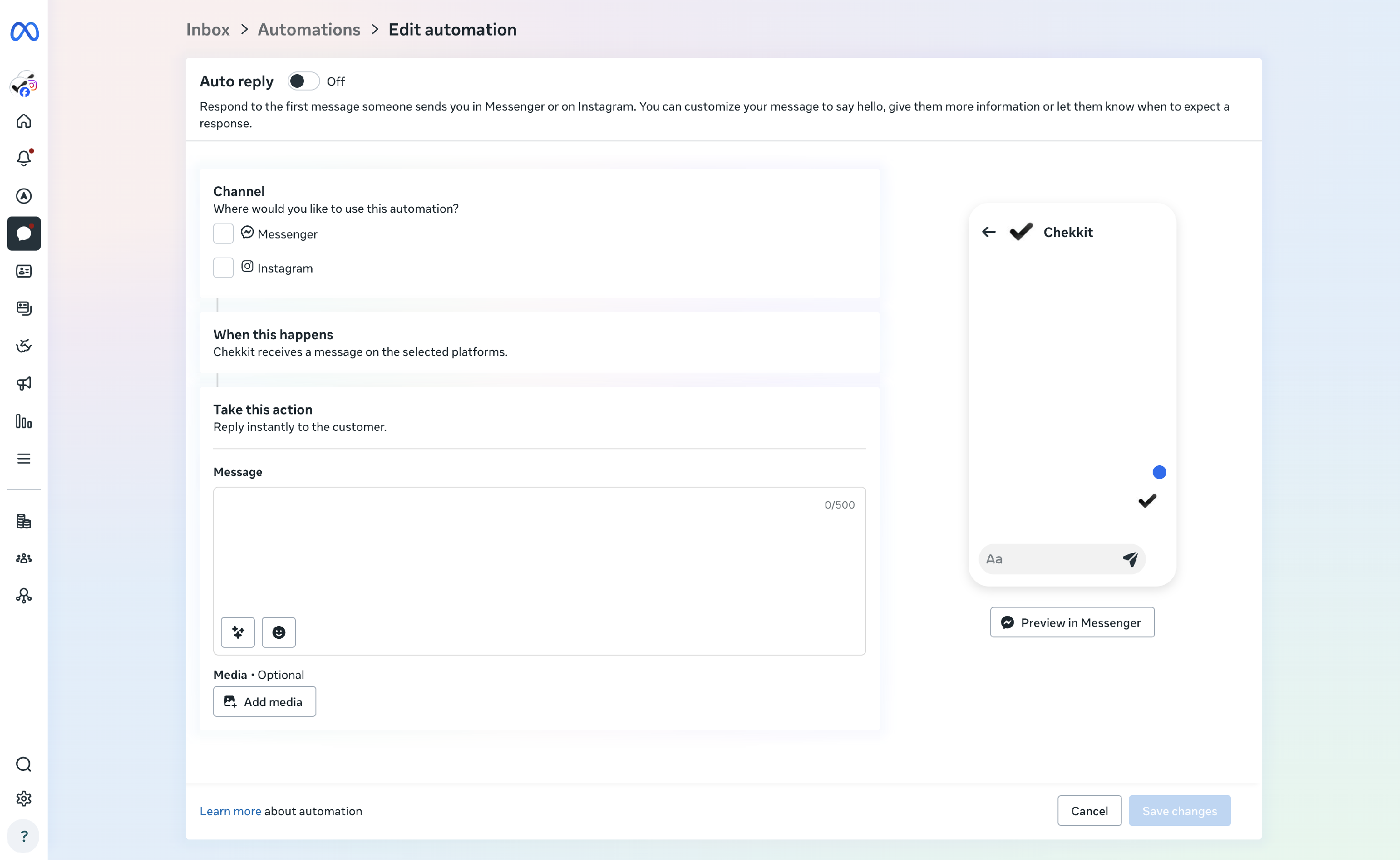1400x860 pixels.
Task: Open the sidebar icon just above the megaphone
Action: tap(23, 346)
